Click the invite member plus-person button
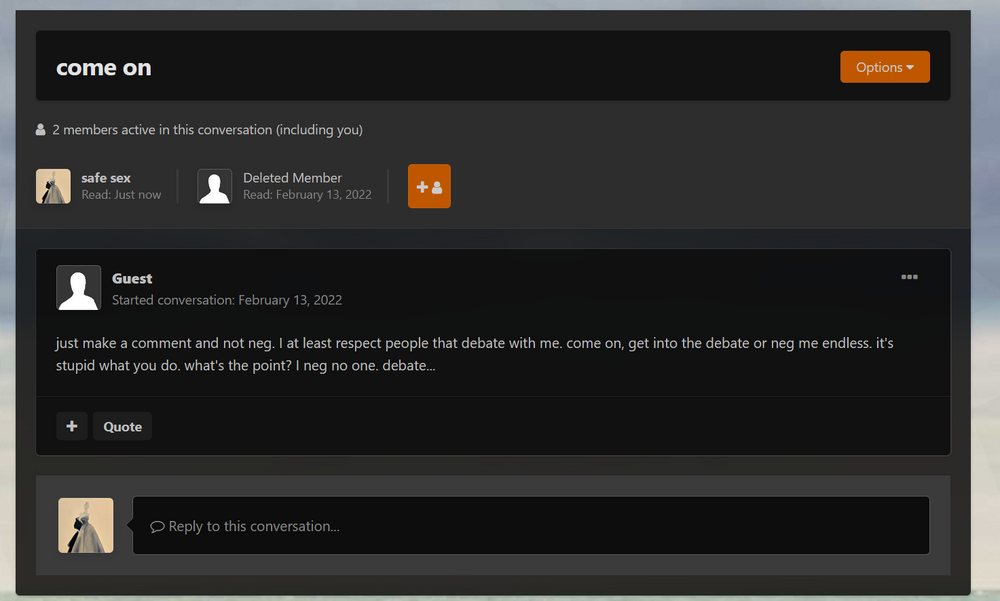This screenshot has height=601, width=1000. point(429,187)
